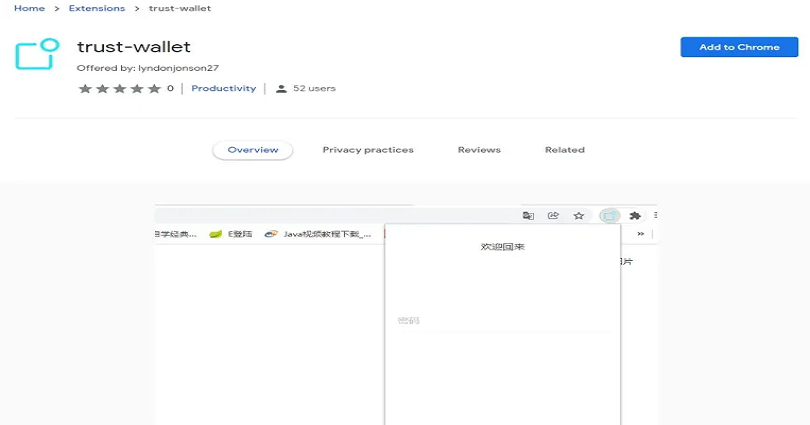Show the Related tab
The height and width of the screenshot is (425, 810).
coord(565,150)
